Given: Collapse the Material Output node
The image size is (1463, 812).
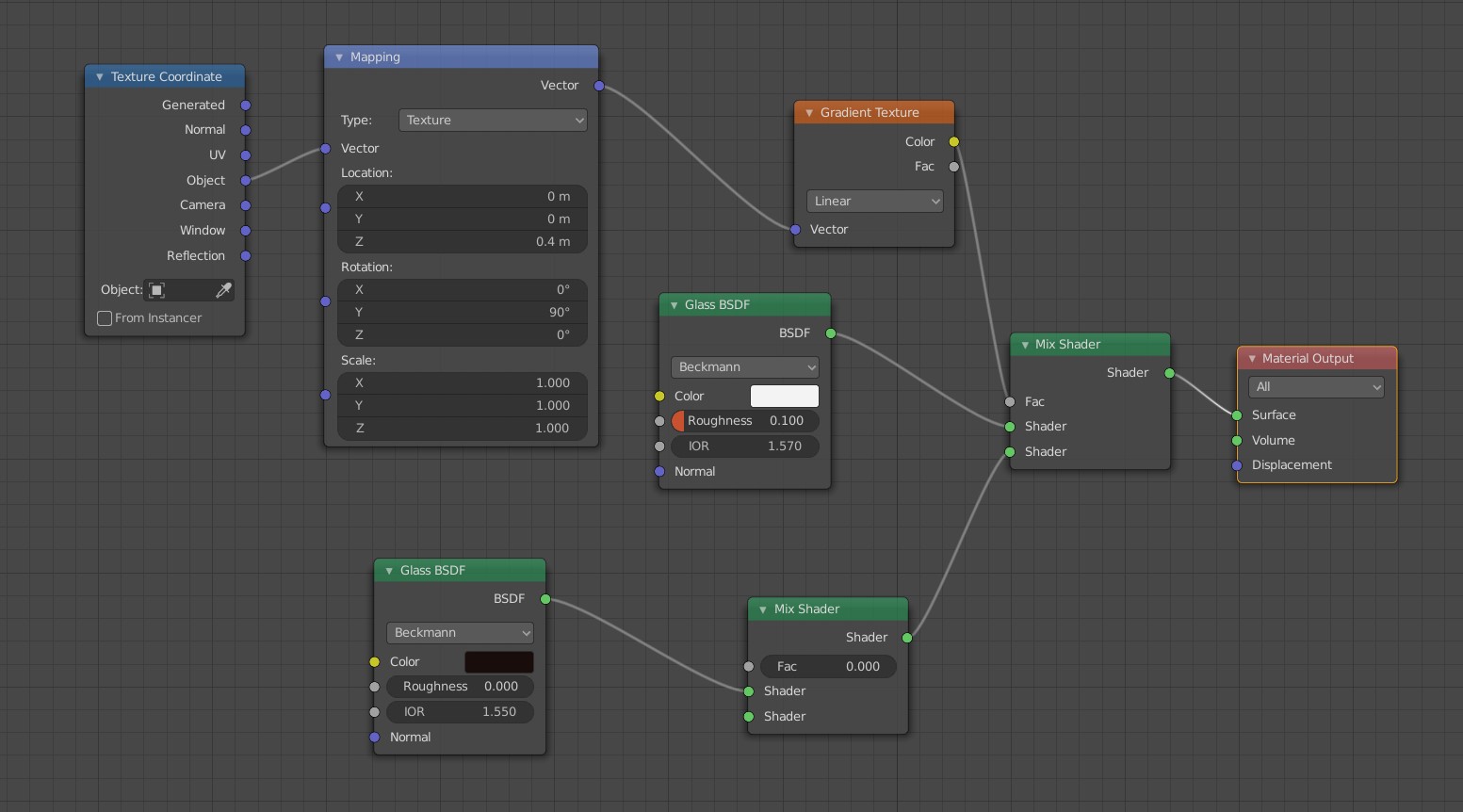Looking at the screenshot, I should pos(1251,359).
